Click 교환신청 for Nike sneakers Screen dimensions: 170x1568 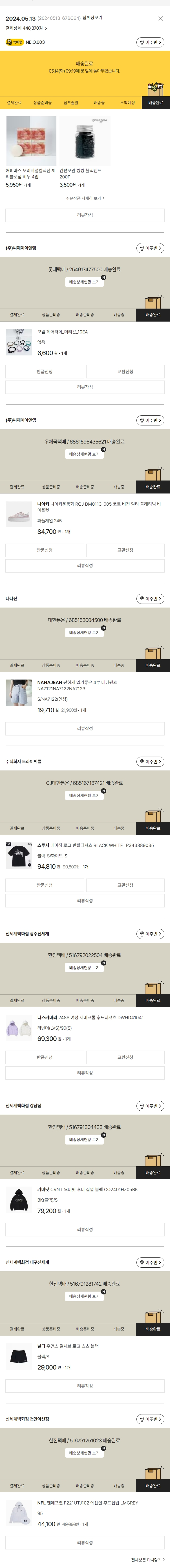pyautogui.click(x=125, y=550)
